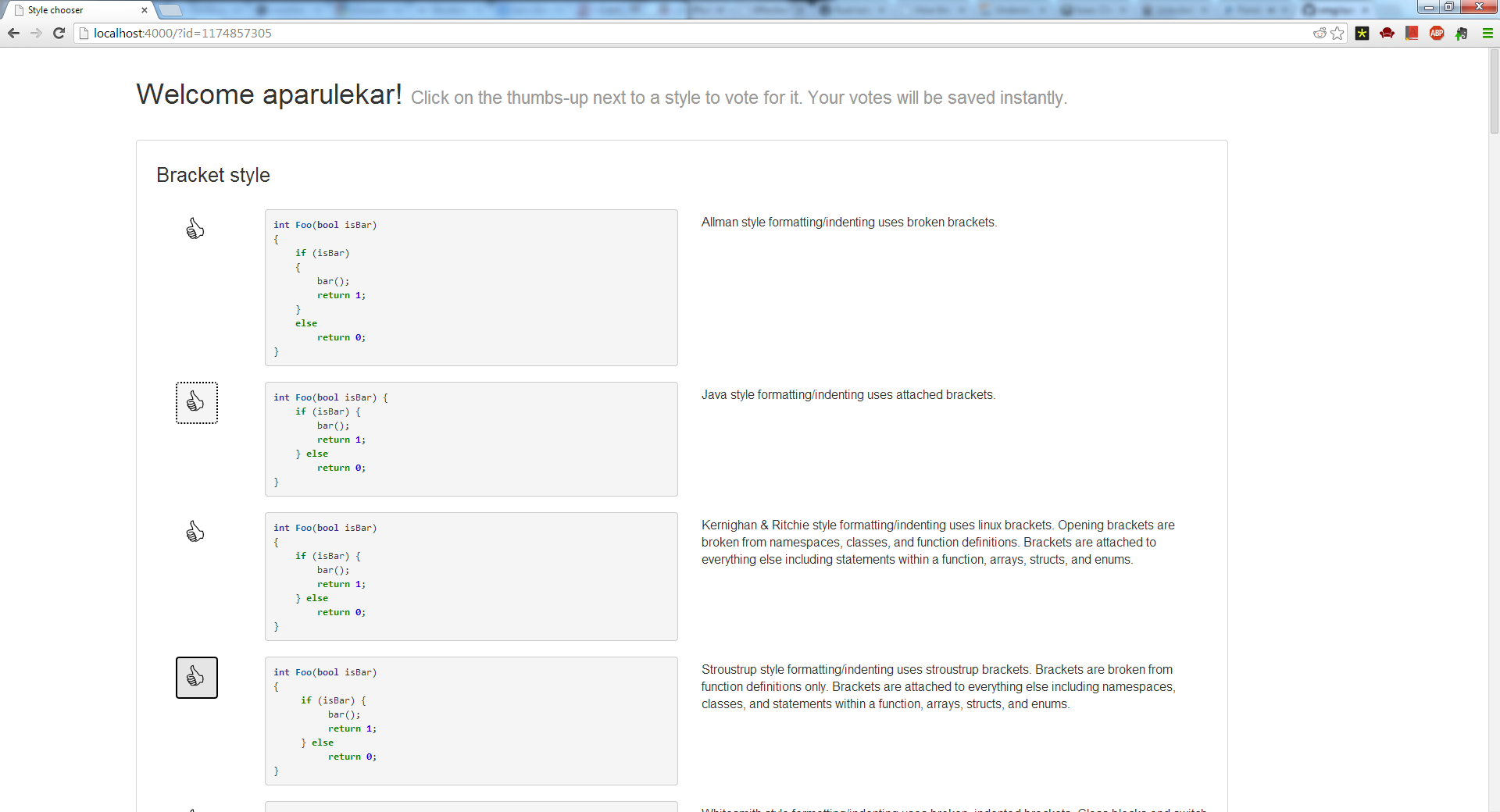Open the Adblock Plus ABP extension
The height and width of the screenshot is (812, 1500).
[x=1437, y=33]
